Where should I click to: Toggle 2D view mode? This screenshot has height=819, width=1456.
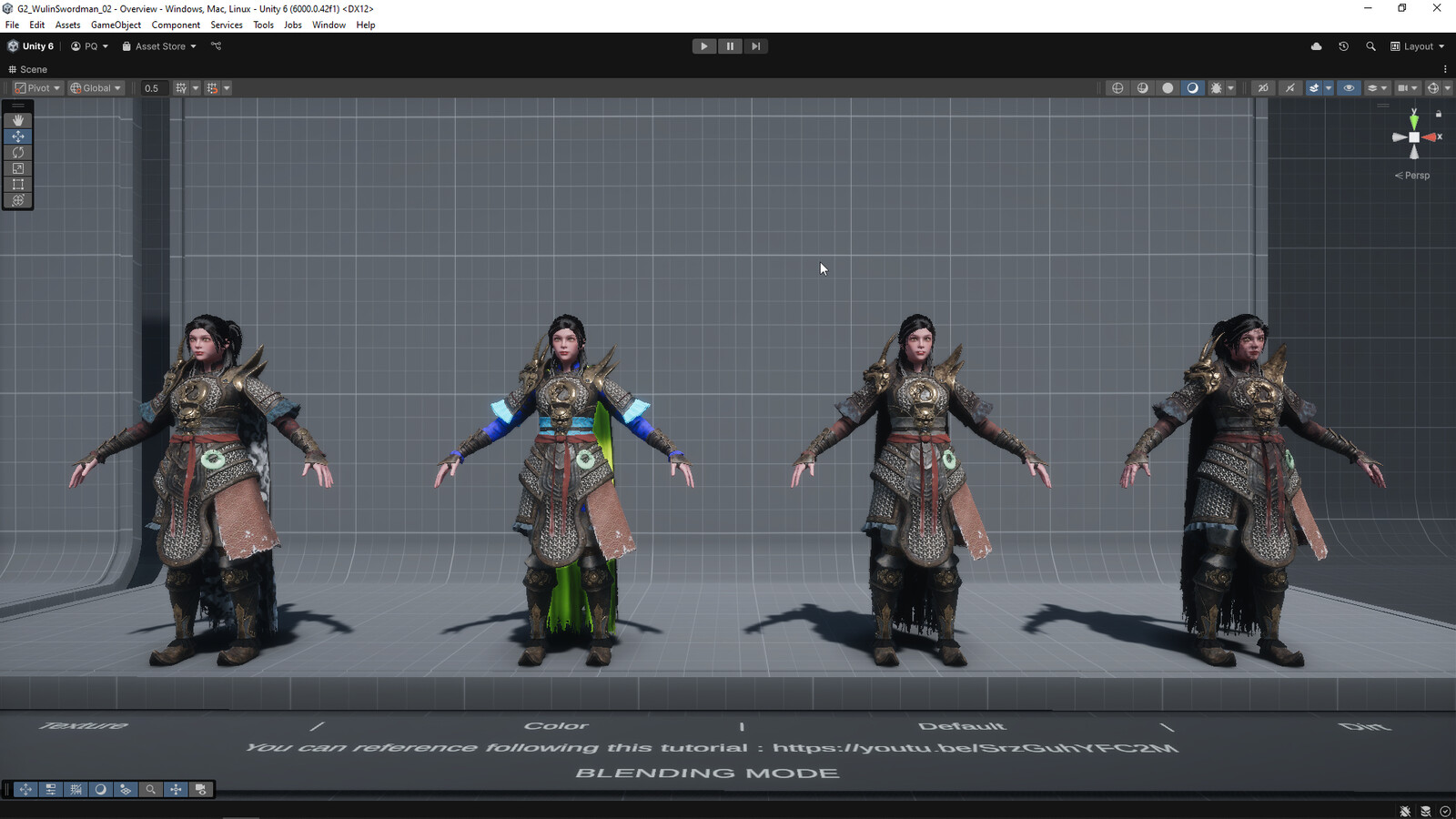tap(1263, 88)
